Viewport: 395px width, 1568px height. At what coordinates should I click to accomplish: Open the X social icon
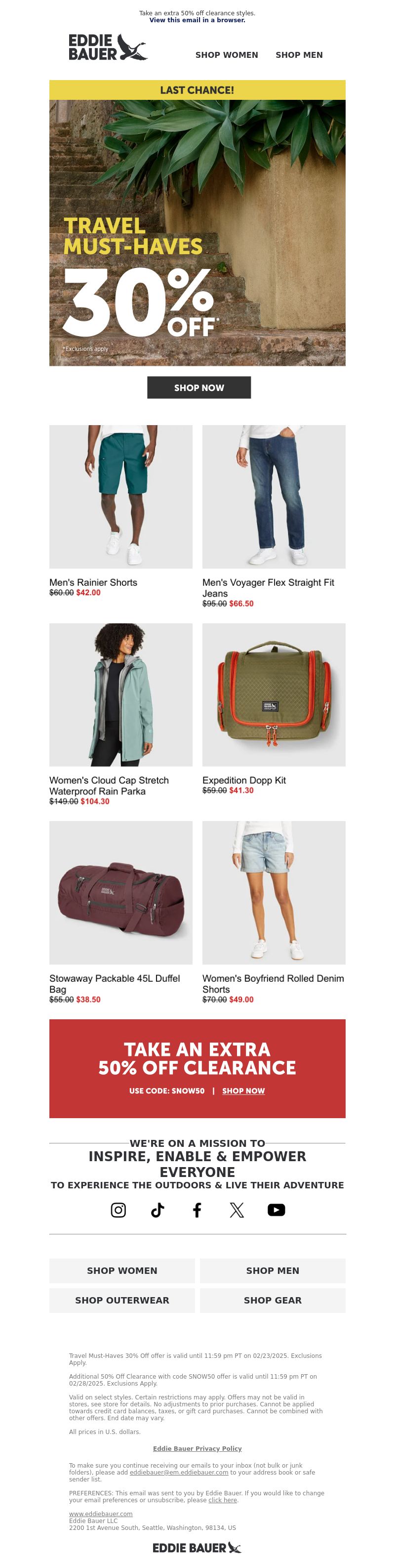click(x=237, y=1210)
